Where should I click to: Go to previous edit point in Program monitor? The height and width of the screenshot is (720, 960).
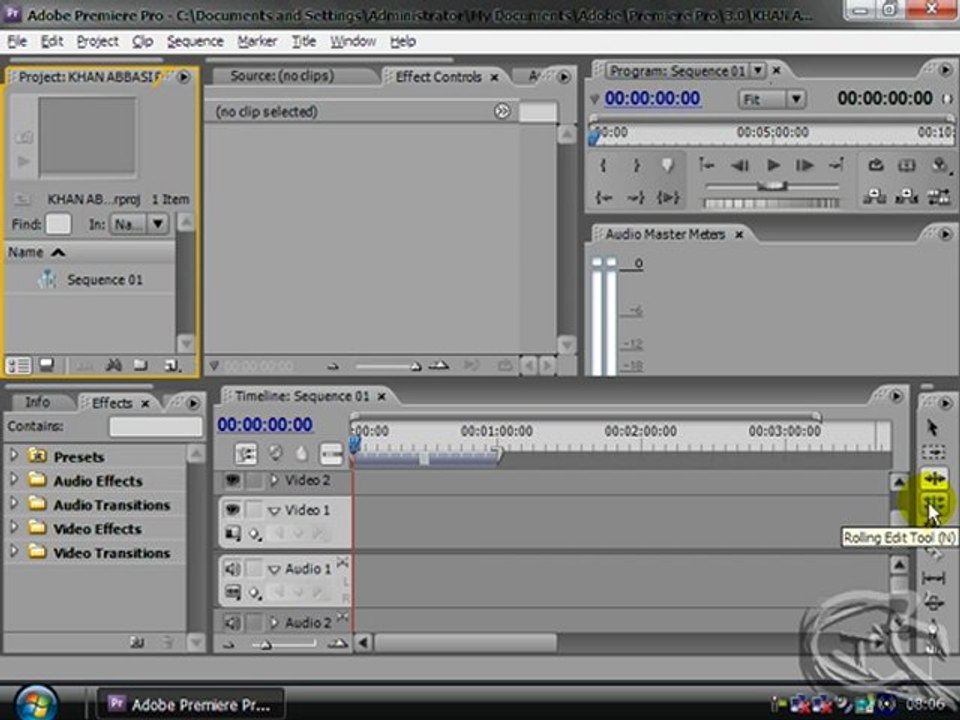pyautogui.click(x=707, y=165)
